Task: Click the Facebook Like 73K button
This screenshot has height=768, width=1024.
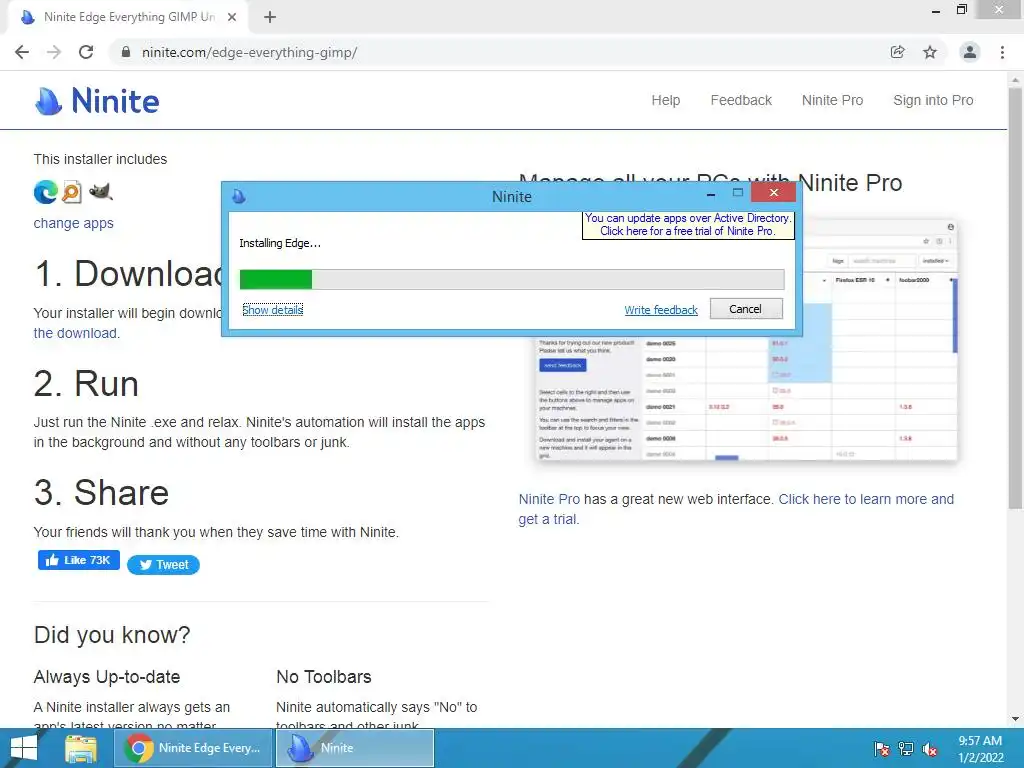Action: (78, 560)
